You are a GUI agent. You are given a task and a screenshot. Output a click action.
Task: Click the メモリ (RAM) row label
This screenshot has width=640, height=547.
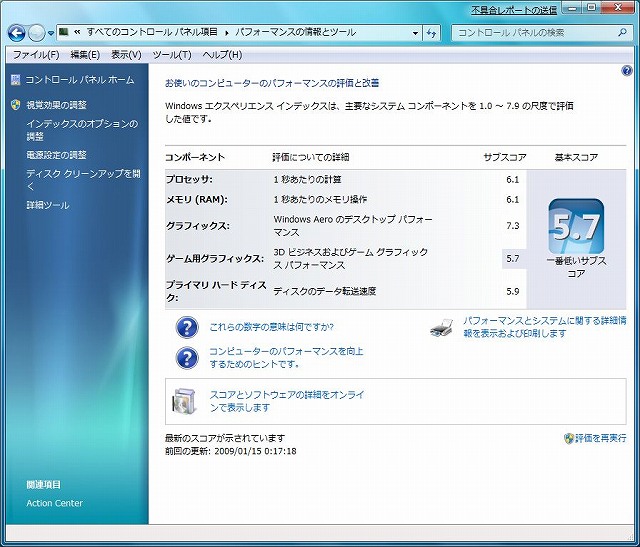click(196, 200)
